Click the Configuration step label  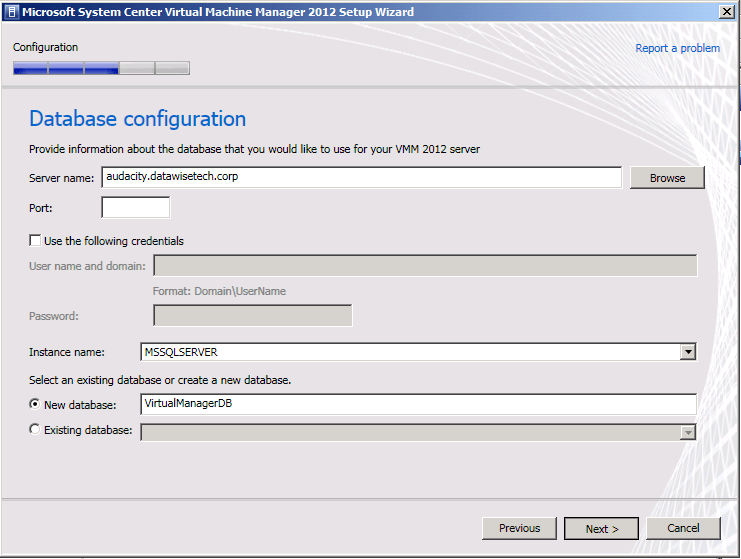pyautogui.click(x=45, y=47)
